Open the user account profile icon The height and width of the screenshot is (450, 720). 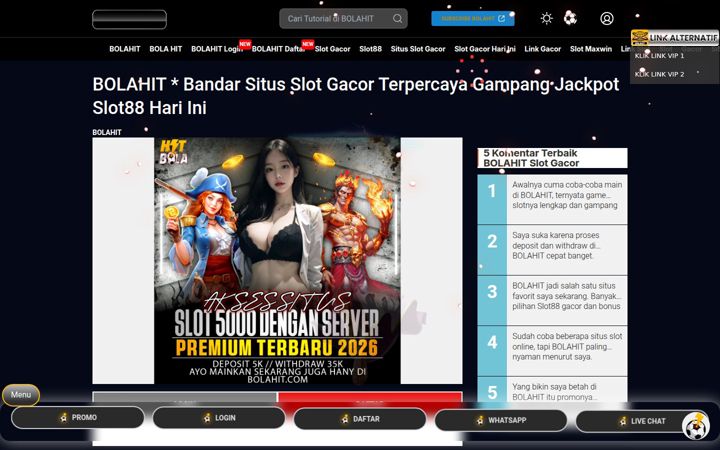(607, 18)
